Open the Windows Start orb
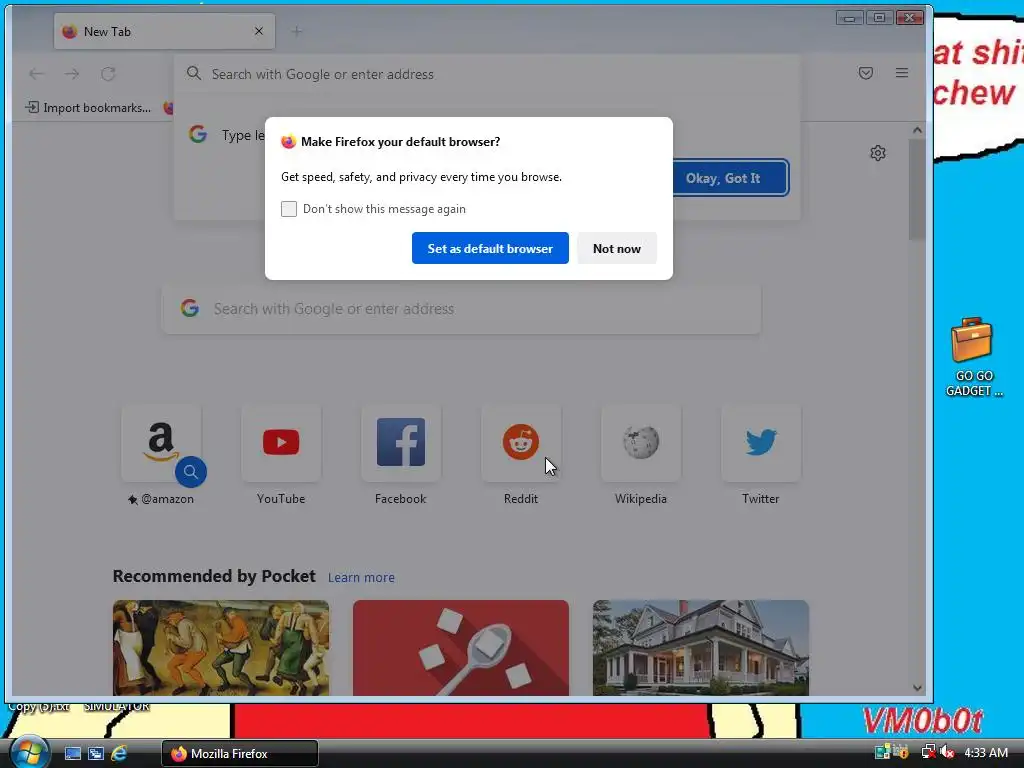 29,752
